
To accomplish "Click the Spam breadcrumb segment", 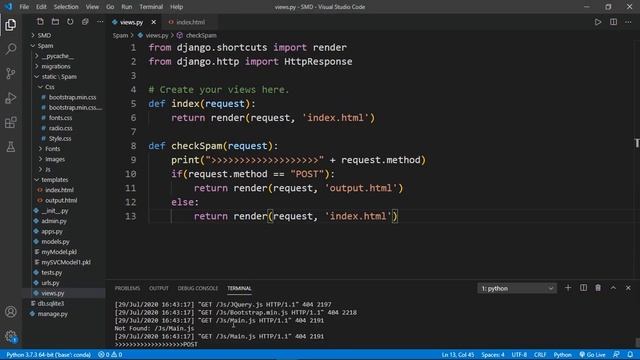I will click(x=120, y=36).
